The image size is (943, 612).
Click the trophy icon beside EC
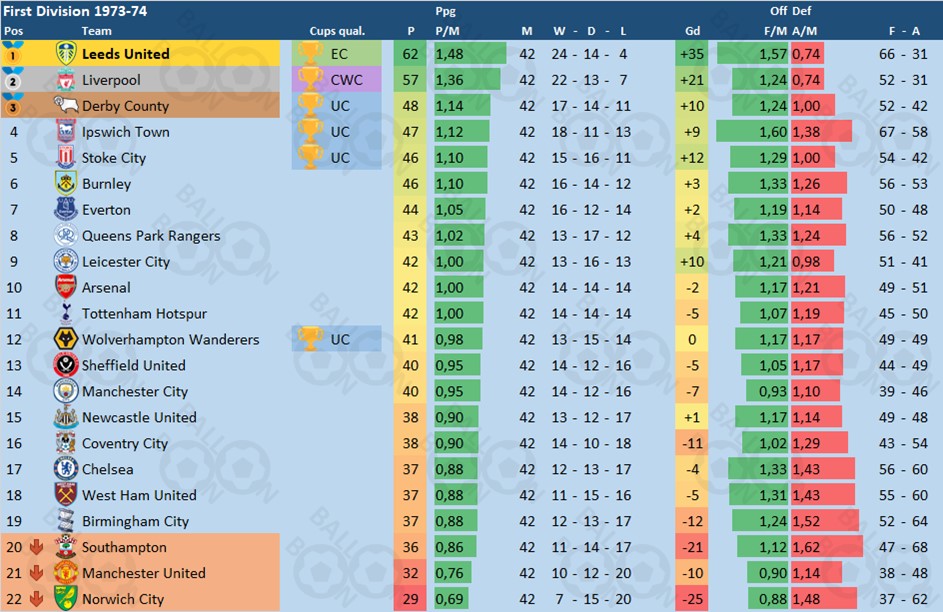point(310,54)
